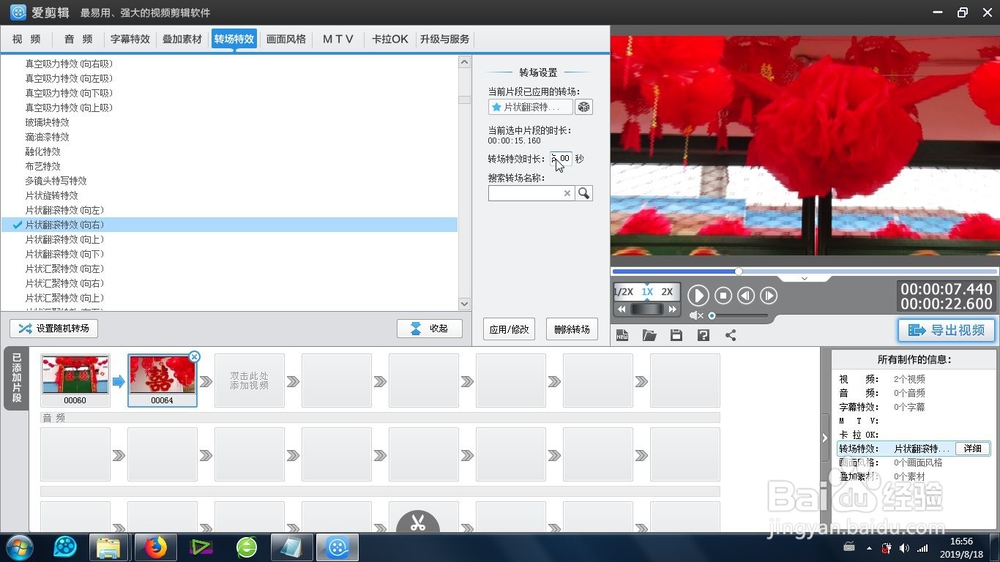Image resolution: width=1000 pixels, height=562 pixels.
Task: Click the rewind double-arrow speed button
Action: coord(622,309)
